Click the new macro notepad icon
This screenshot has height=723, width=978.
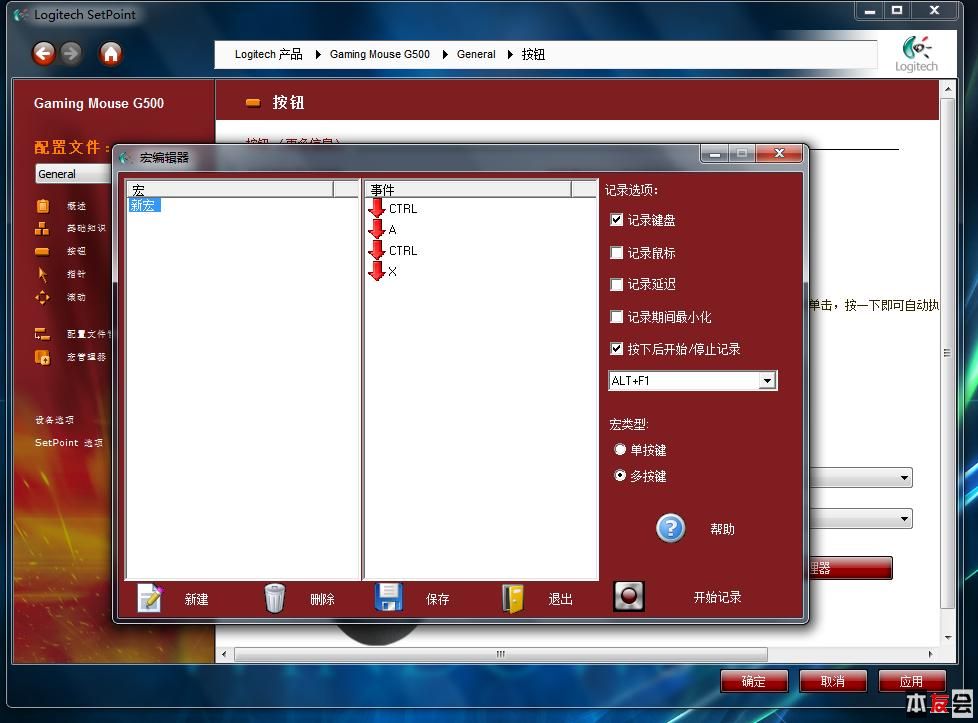[x=150, y=598]
